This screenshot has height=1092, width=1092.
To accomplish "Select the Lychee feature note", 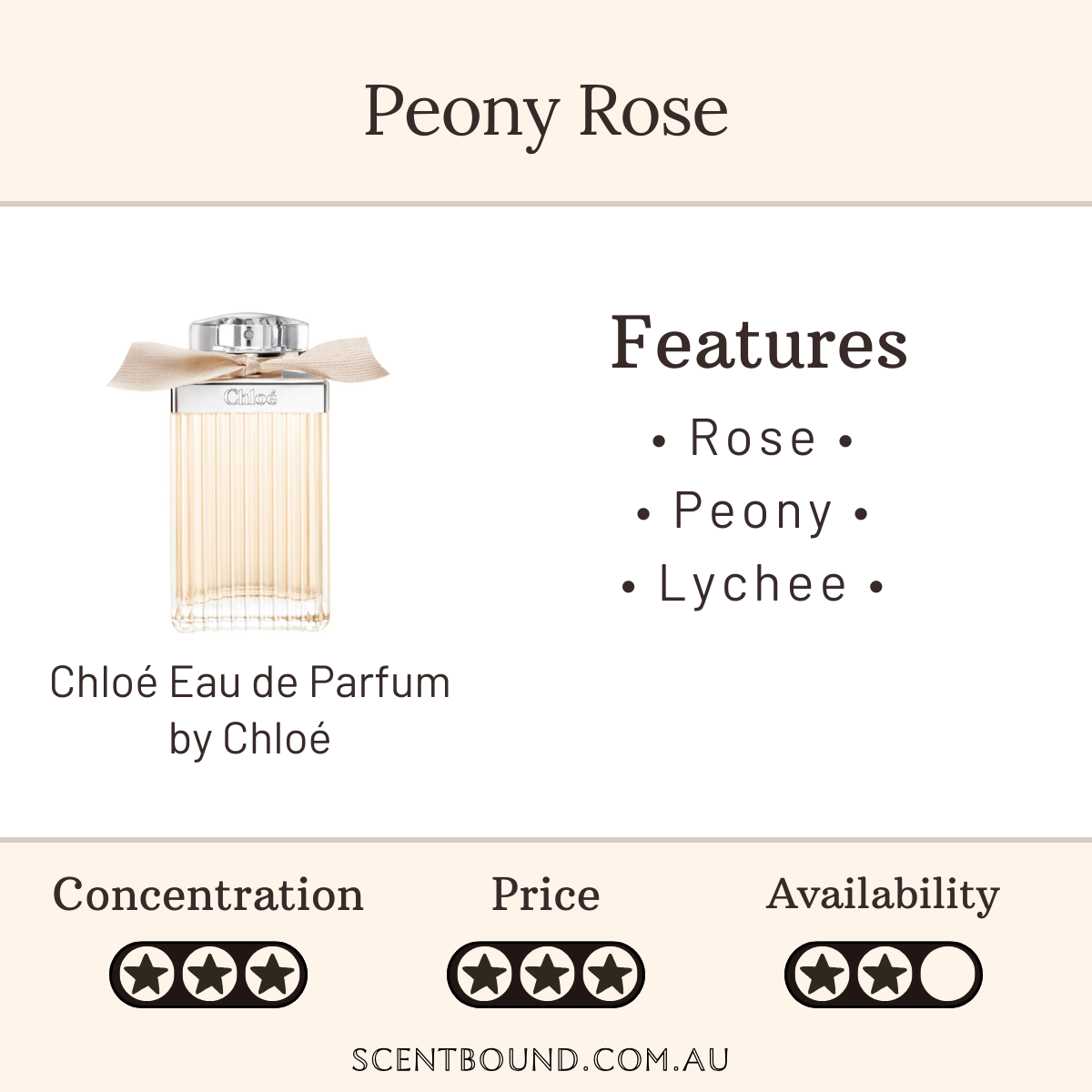I will click(753, 584).
